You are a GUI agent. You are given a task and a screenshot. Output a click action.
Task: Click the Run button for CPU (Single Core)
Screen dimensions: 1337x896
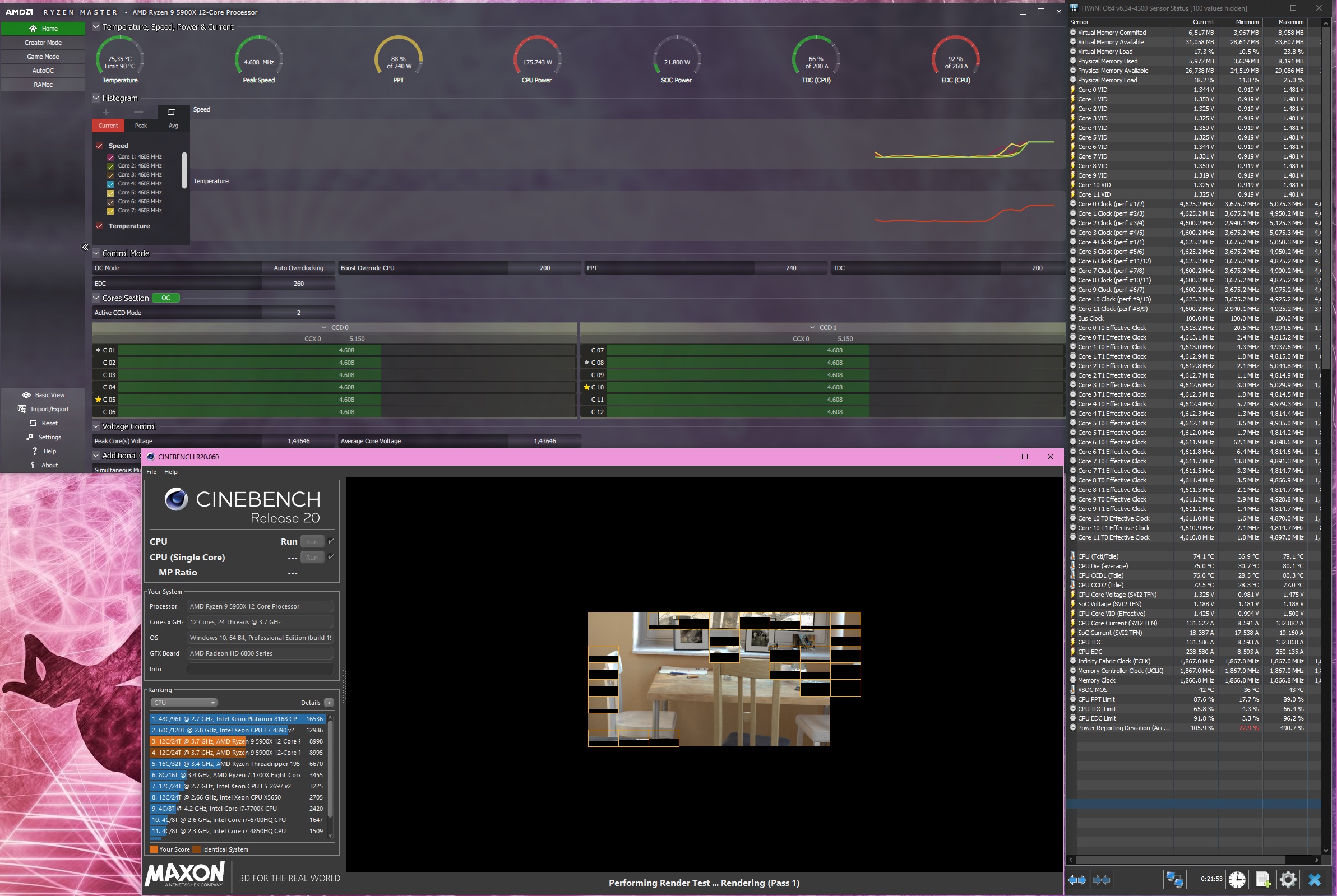point(312,558)
